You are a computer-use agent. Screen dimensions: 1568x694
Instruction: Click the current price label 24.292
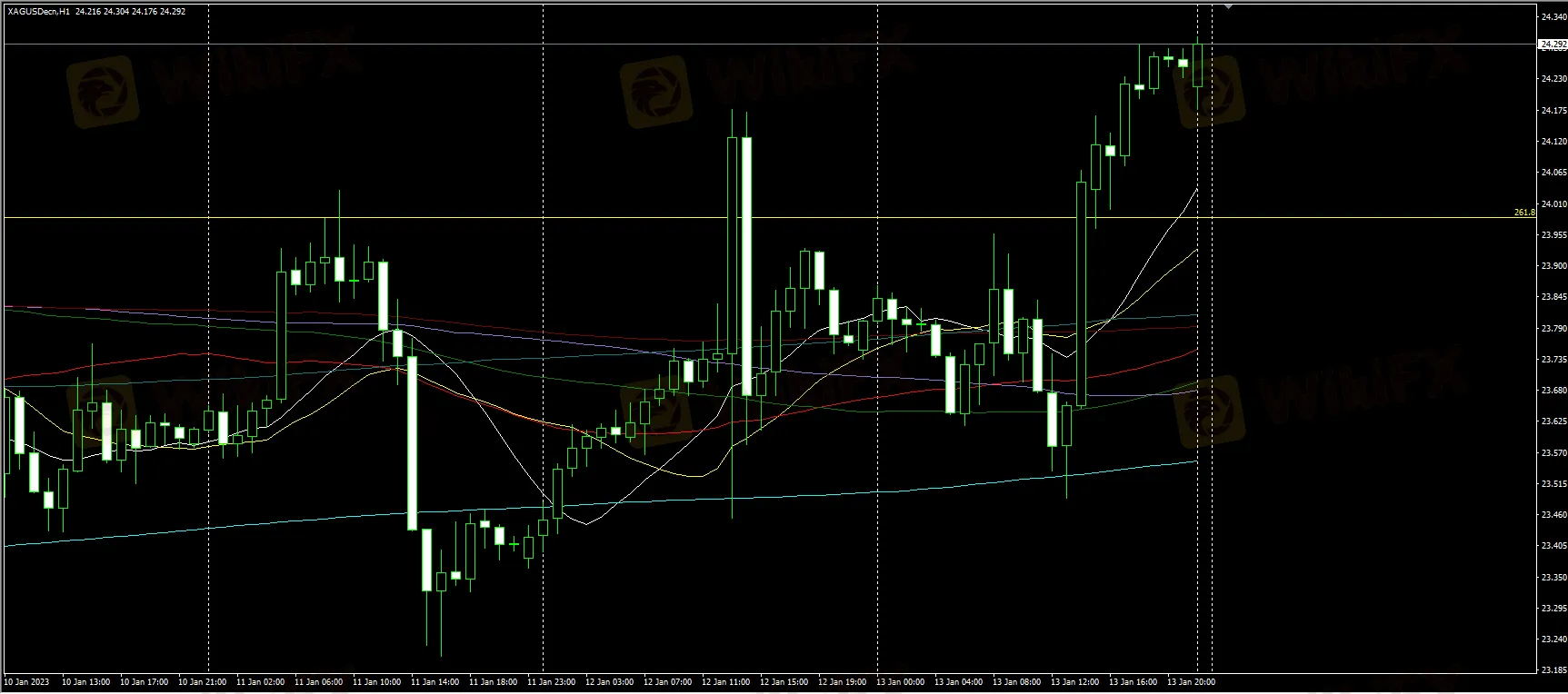pos(1552,44)
